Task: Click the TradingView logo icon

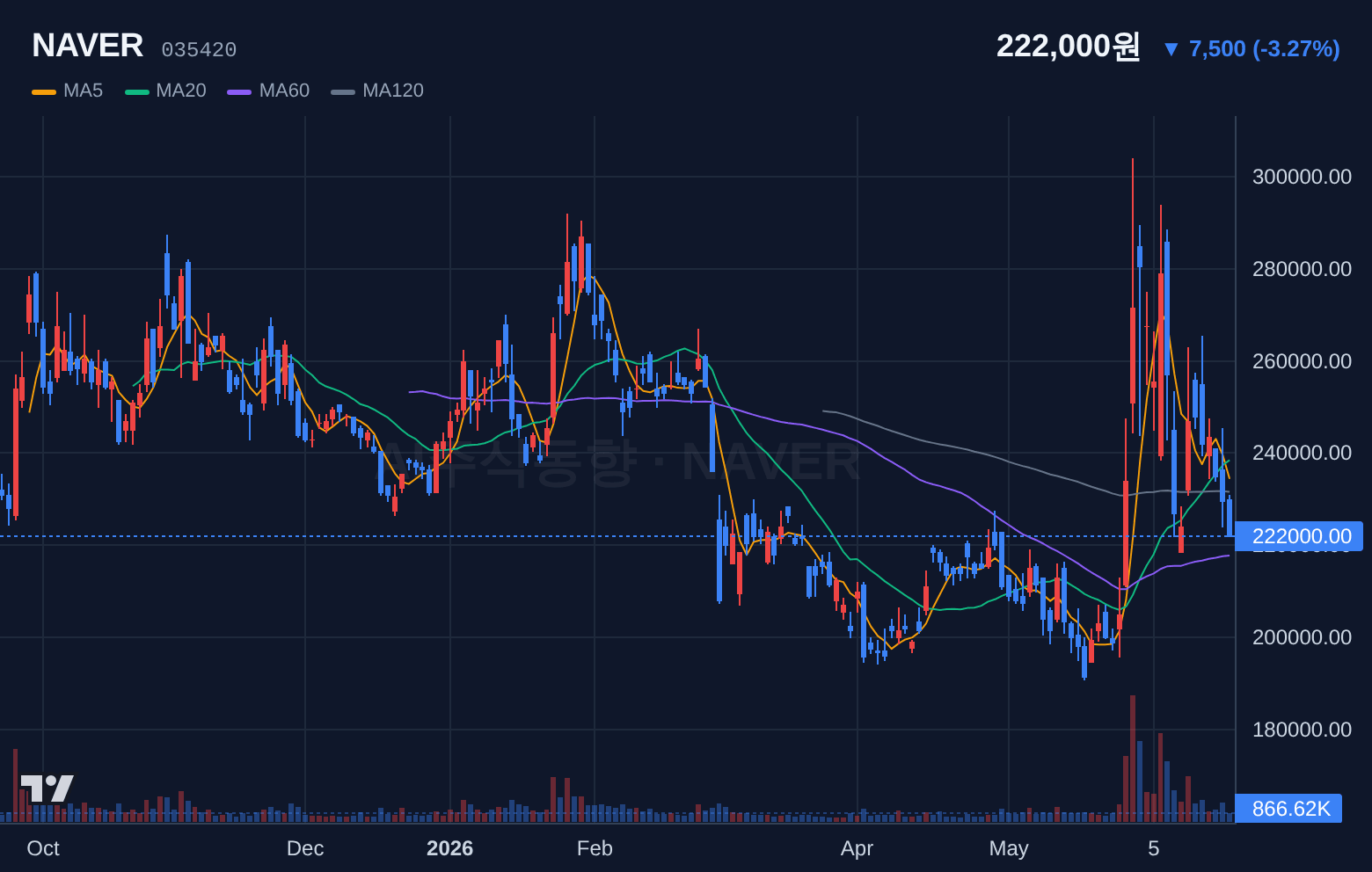Action: coord(47,788)
